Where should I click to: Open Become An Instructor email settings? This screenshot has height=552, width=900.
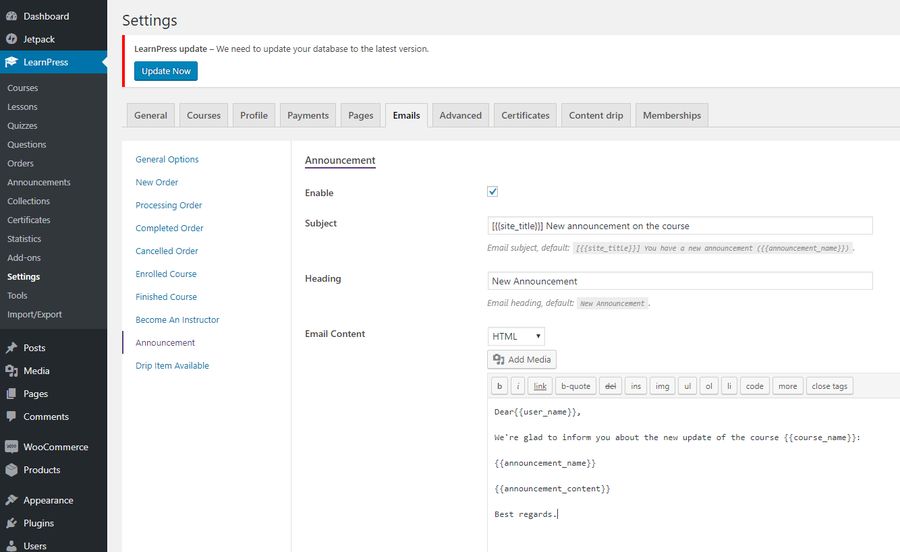click(x=177, y=320)
